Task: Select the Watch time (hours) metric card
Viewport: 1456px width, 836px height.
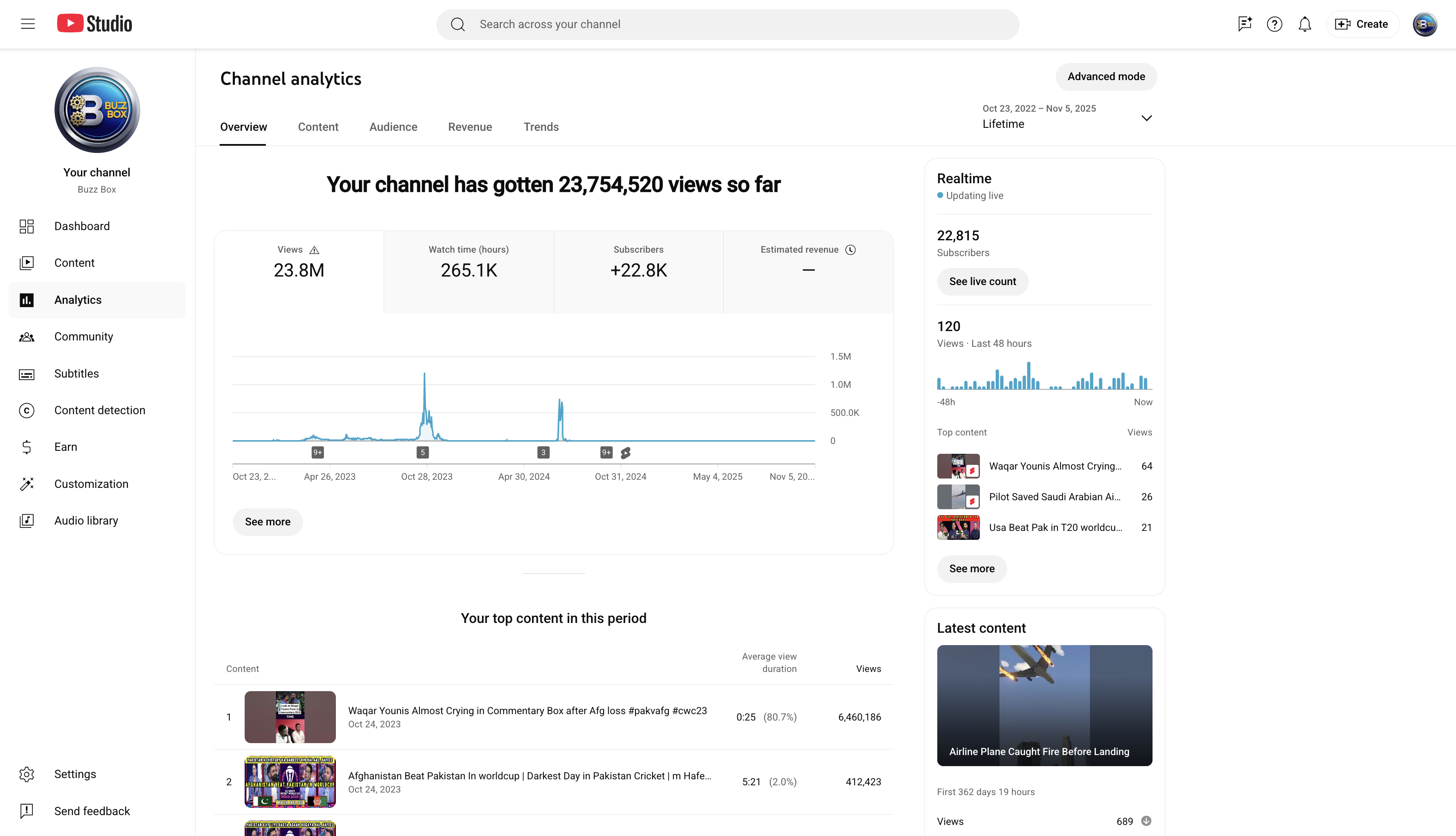Action: [x=469, y=271]
